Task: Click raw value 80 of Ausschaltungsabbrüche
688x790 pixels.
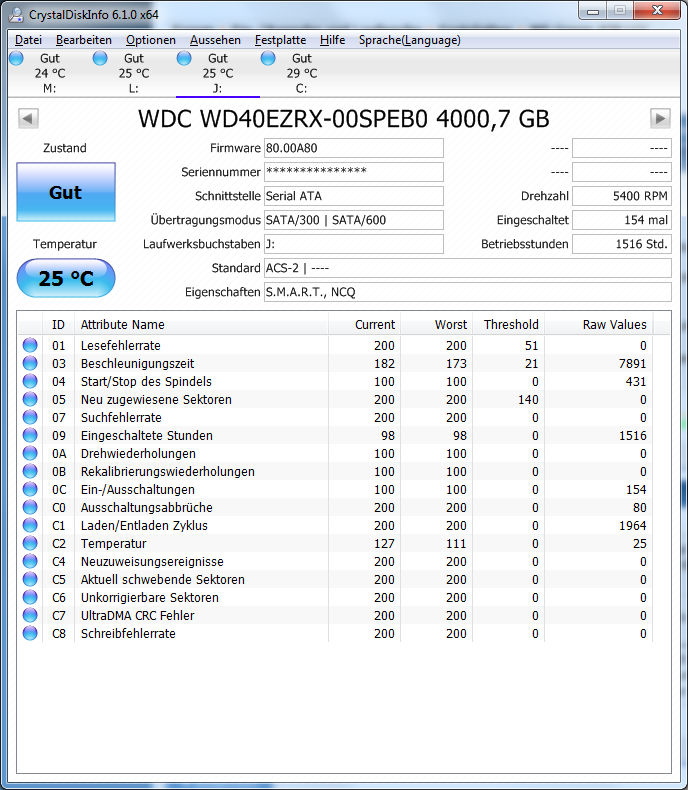Action: coord(640,507)
